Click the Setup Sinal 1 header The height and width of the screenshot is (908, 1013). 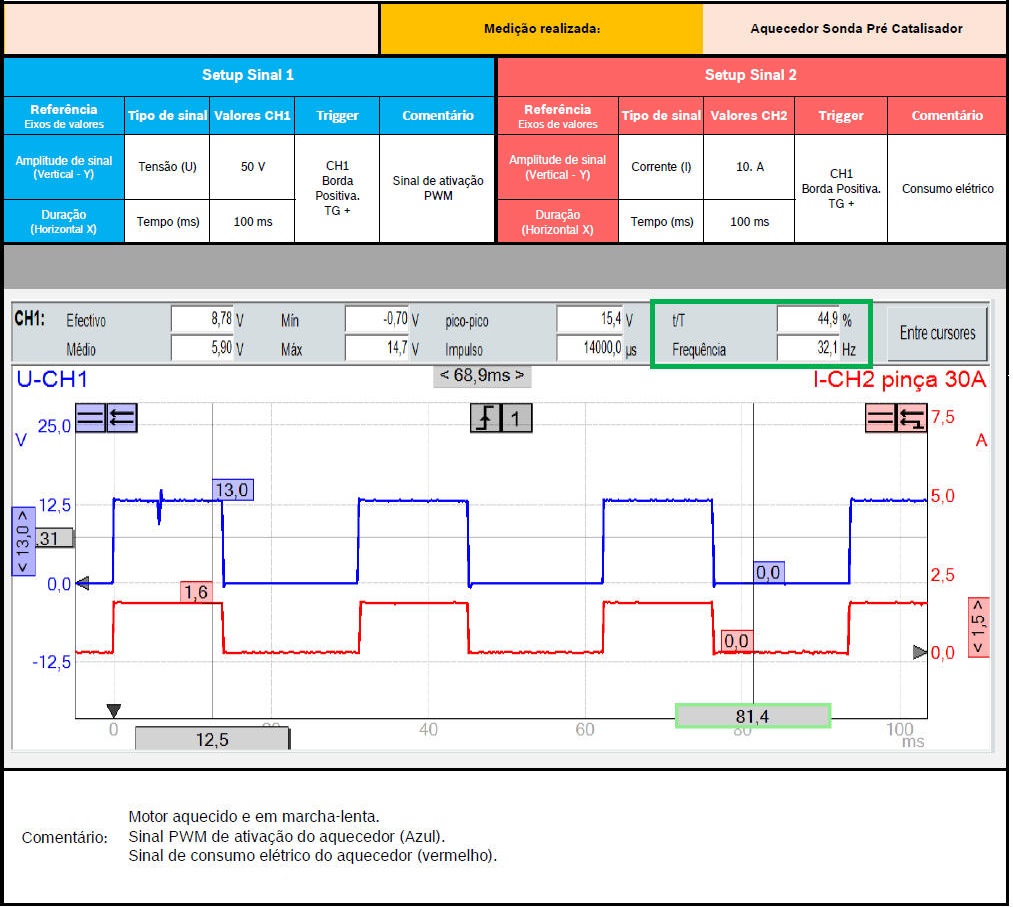[248, 75]
